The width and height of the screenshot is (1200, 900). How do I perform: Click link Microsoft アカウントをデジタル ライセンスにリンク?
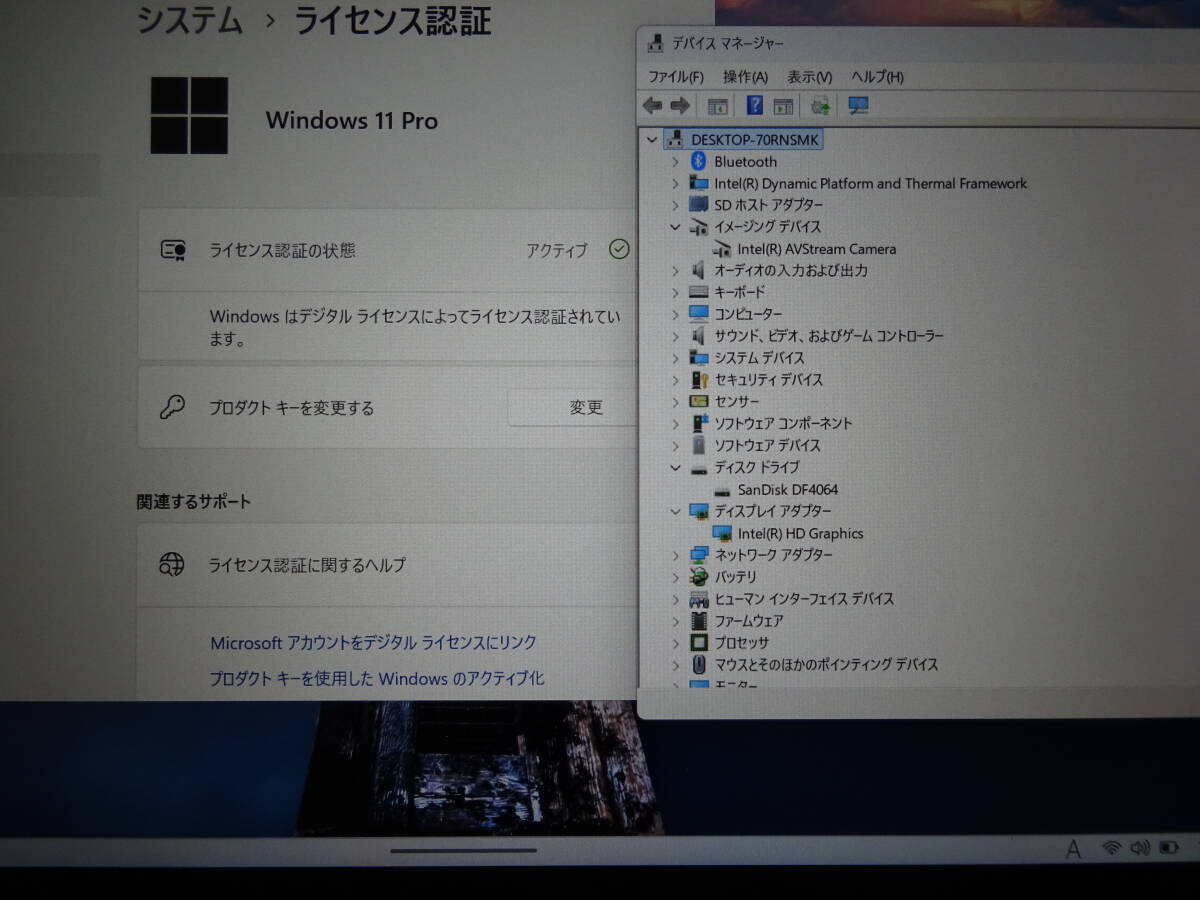coord(373,643)
